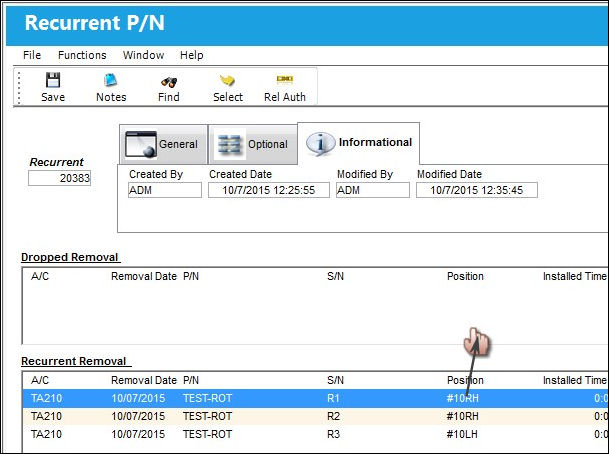This screenshot has width=609, height=454.
Task: Open the Window menu
Action: [x=143, y=55]
